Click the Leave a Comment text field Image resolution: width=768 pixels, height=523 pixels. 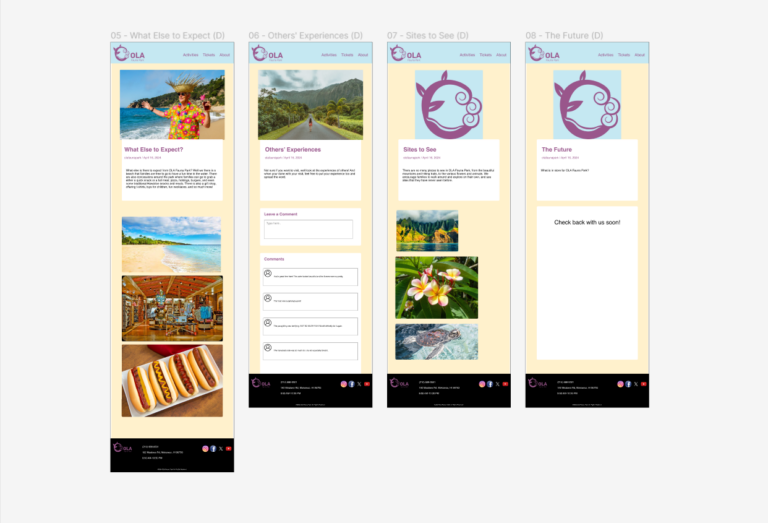(309, 229)
